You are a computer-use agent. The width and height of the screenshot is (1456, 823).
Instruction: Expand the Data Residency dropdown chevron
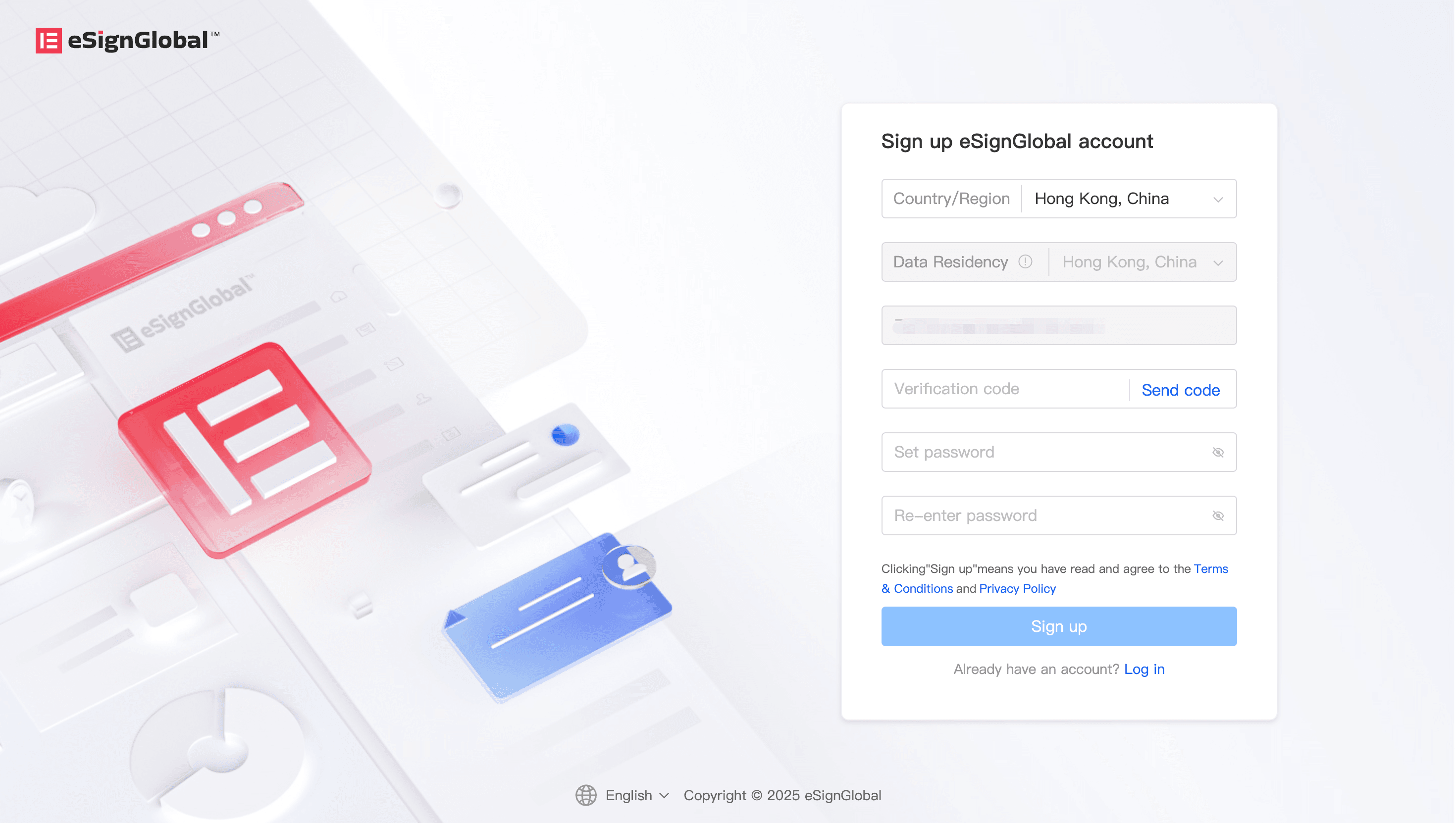1218,263
